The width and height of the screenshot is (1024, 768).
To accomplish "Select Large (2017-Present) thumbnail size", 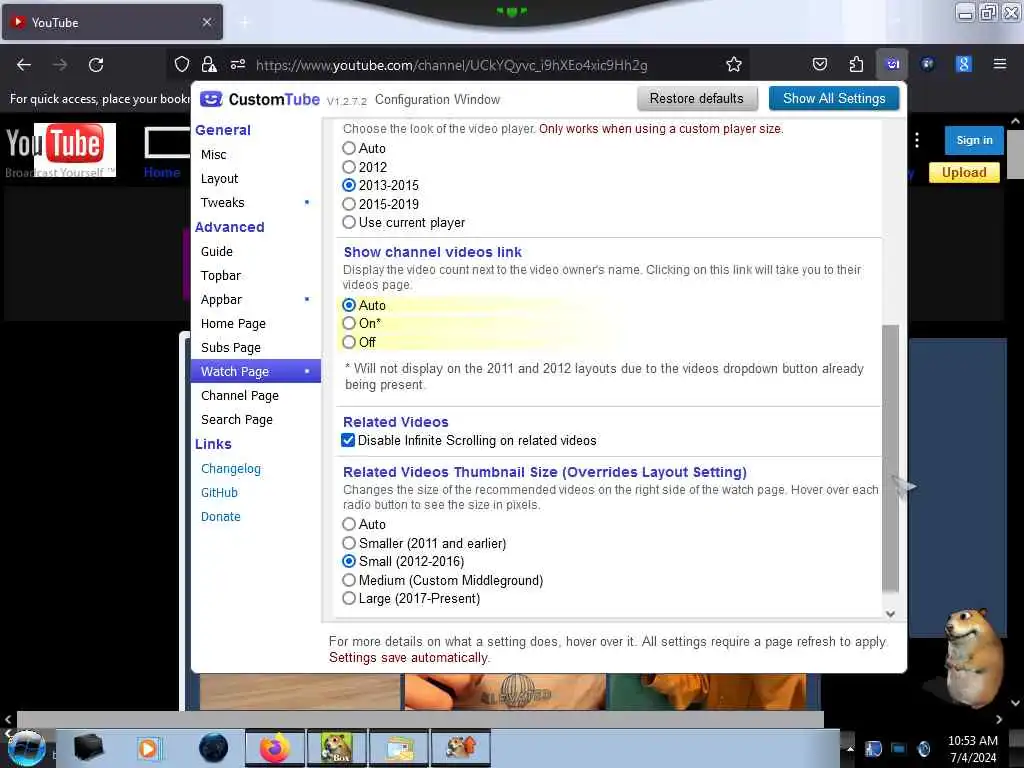I will pyautogui.click(x=349, y=599).
